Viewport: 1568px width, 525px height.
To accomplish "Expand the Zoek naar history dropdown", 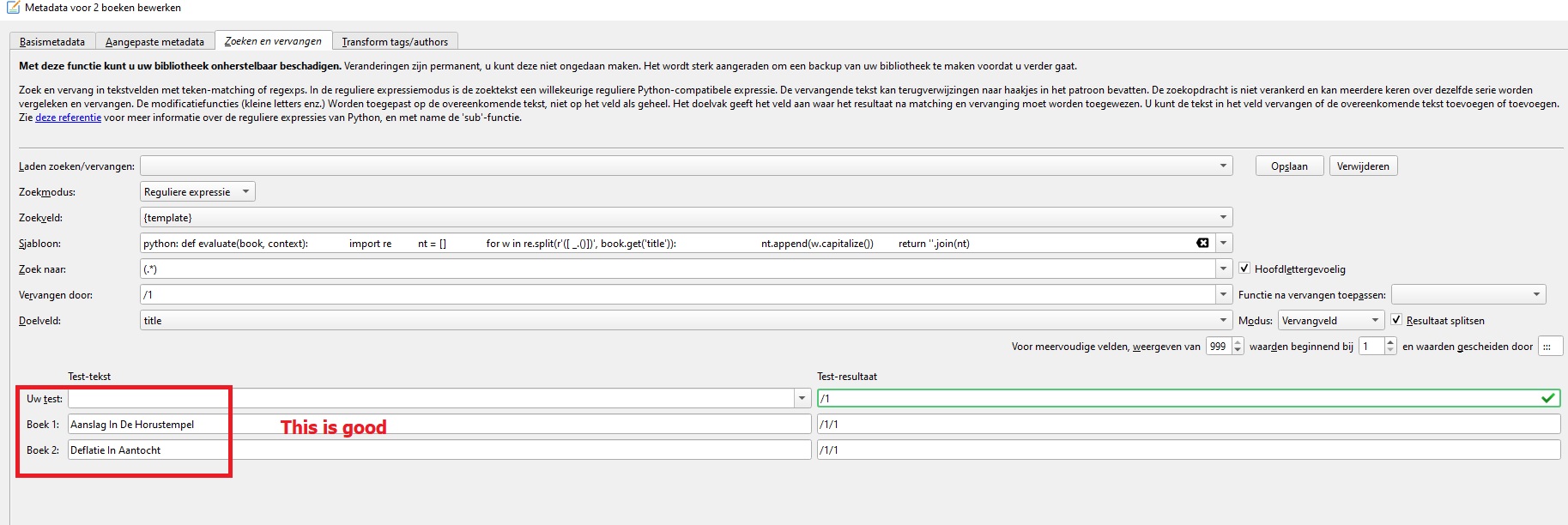I will (x=1223, y=269).
